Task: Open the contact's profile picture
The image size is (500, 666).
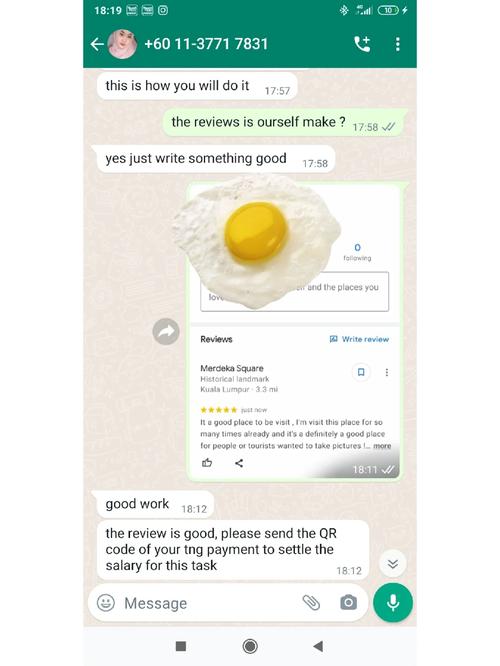Action: [122, 44]
